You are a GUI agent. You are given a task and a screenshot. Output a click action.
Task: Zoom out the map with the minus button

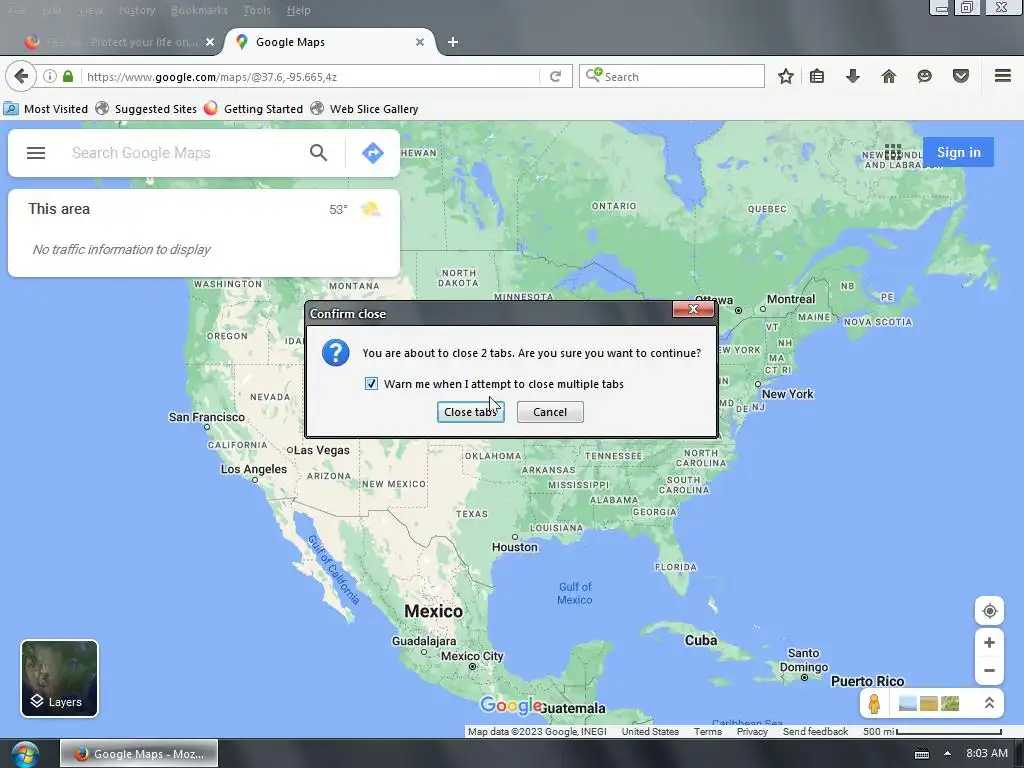pos(989,671)
